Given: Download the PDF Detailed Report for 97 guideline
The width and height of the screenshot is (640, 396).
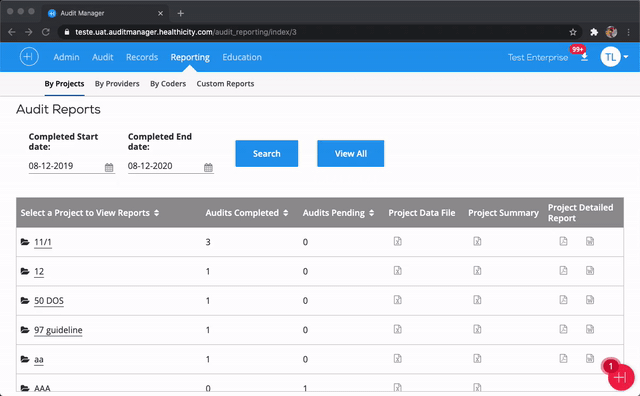Looking at the screenshot, I should pos(563,329).
